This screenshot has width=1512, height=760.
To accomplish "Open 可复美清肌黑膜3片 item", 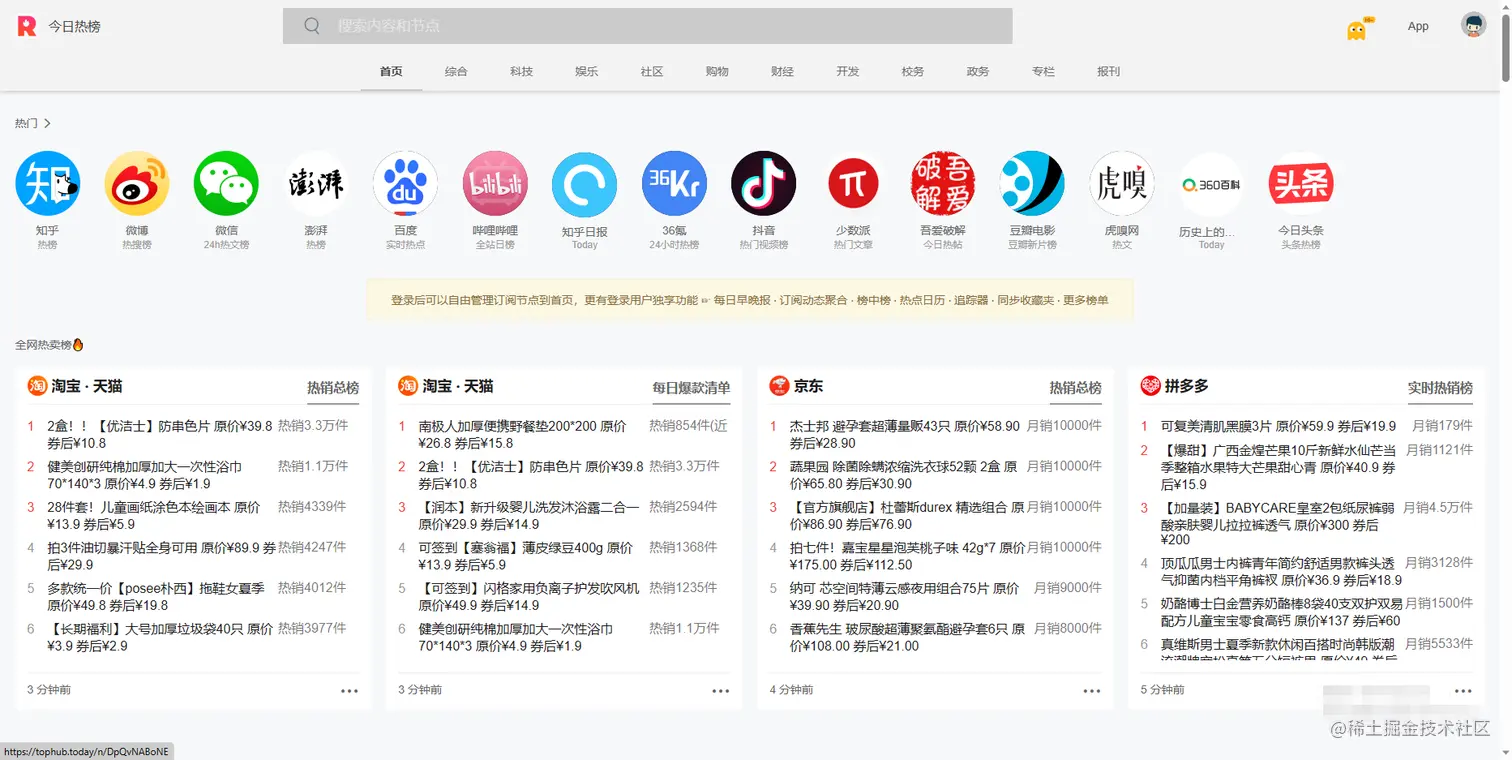I will 1278,426.
